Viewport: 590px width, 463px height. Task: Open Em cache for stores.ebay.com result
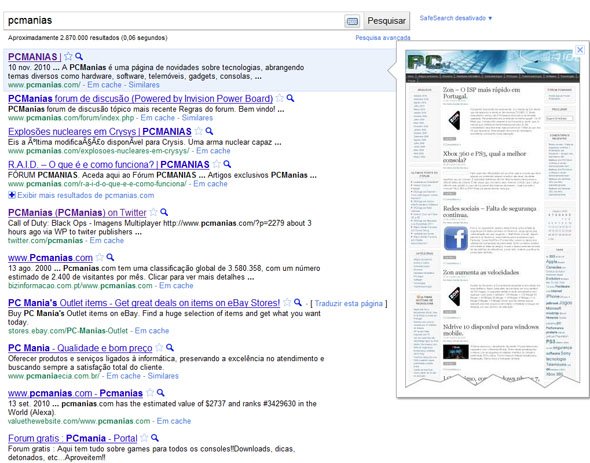pos(152,330)
